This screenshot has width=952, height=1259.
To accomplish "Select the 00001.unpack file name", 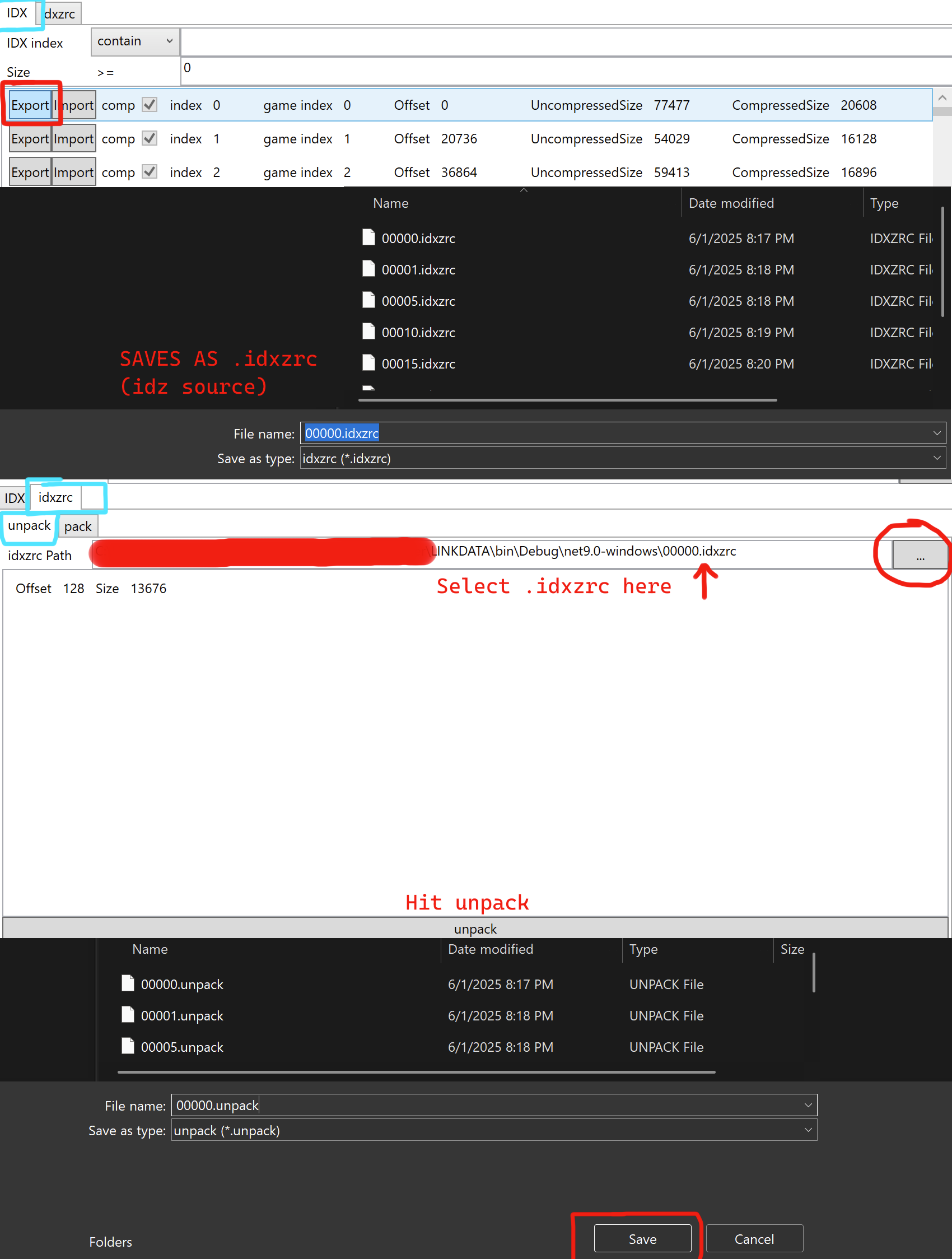I will tap(182, 1016).
